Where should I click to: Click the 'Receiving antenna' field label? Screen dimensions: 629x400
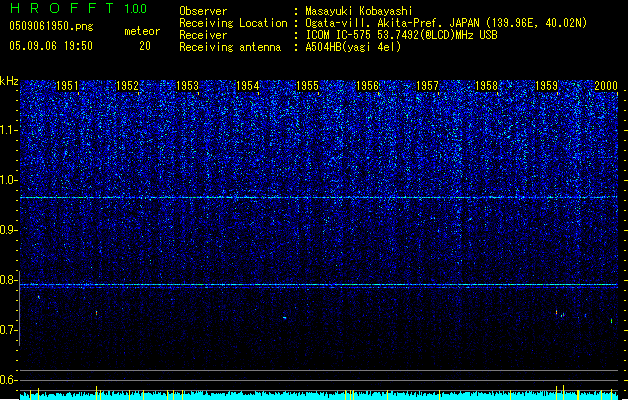pyautogui.click(x=230, y=47)
